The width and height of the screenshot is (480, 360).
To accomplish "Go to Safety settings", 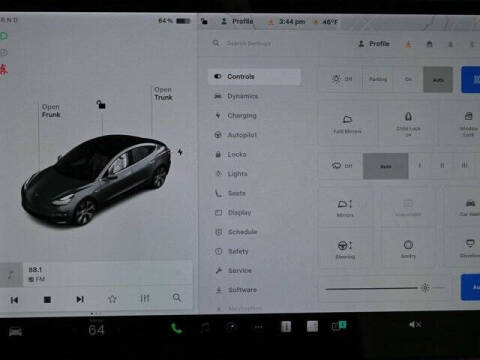I will 232,251.
